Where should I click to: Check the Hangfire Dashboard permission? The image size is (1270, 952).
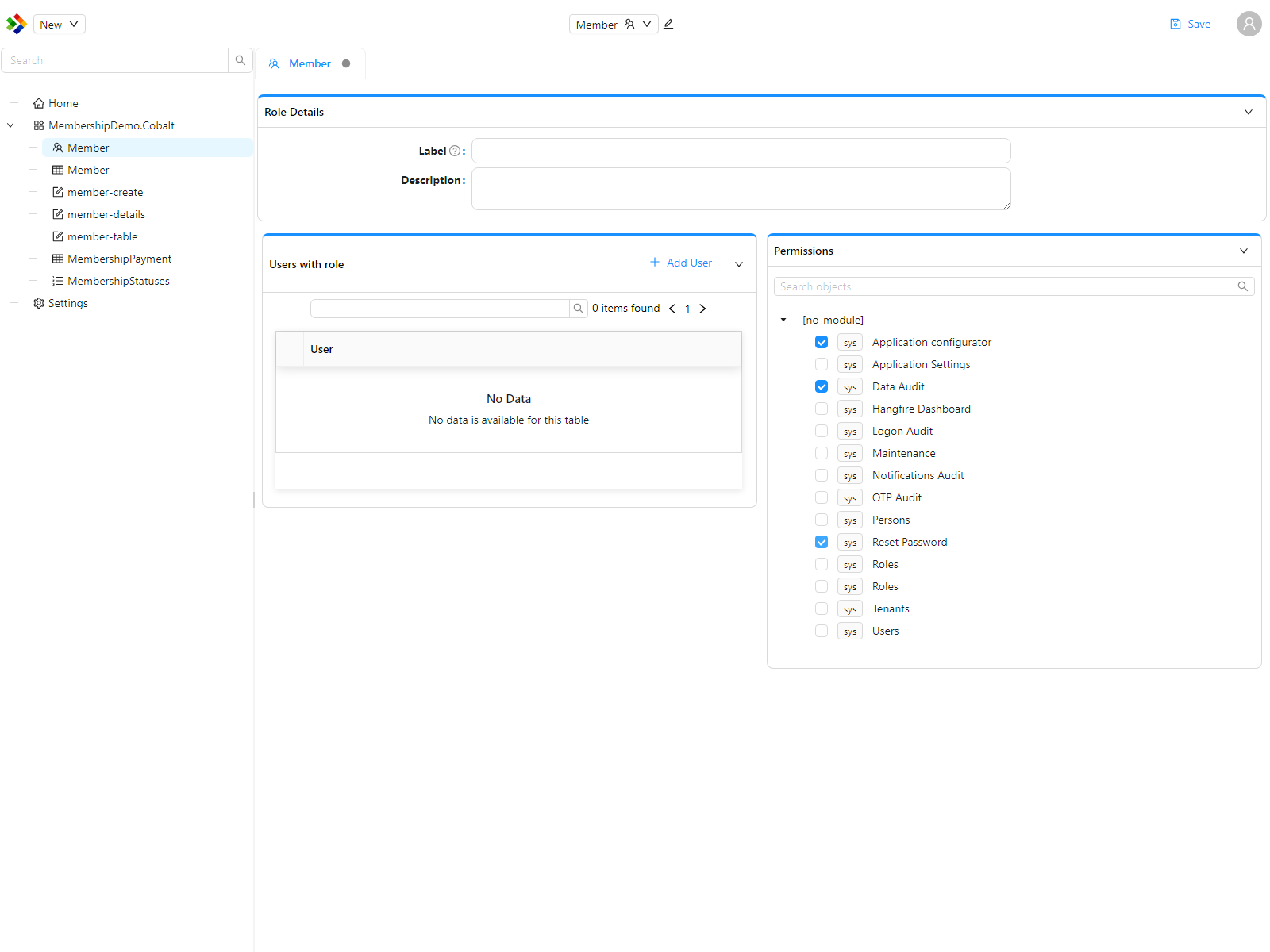click(x=822, y=409)
